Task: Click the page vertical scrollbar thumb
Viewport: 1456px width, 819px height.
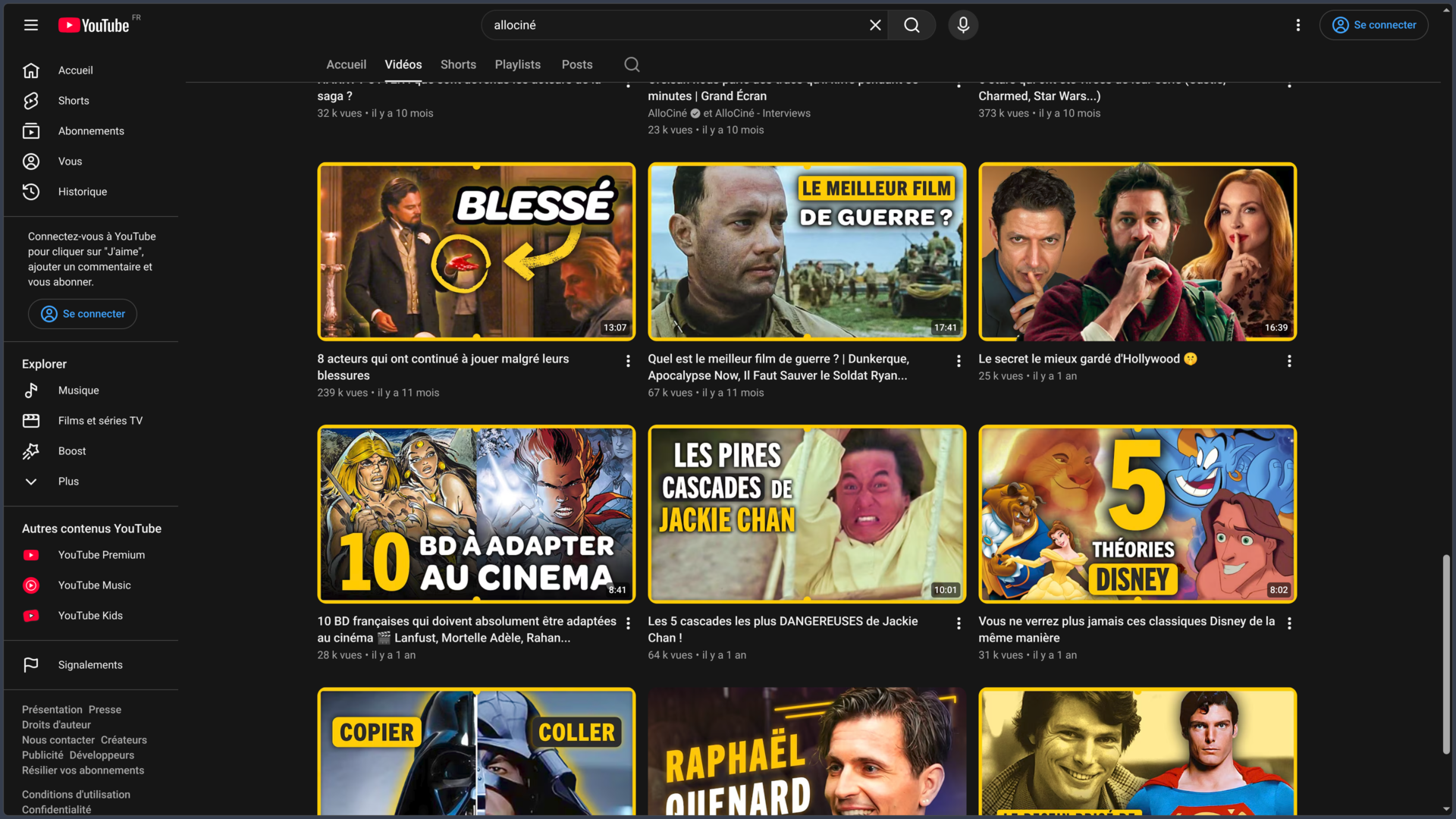Action: click(x=1446, y=654)
